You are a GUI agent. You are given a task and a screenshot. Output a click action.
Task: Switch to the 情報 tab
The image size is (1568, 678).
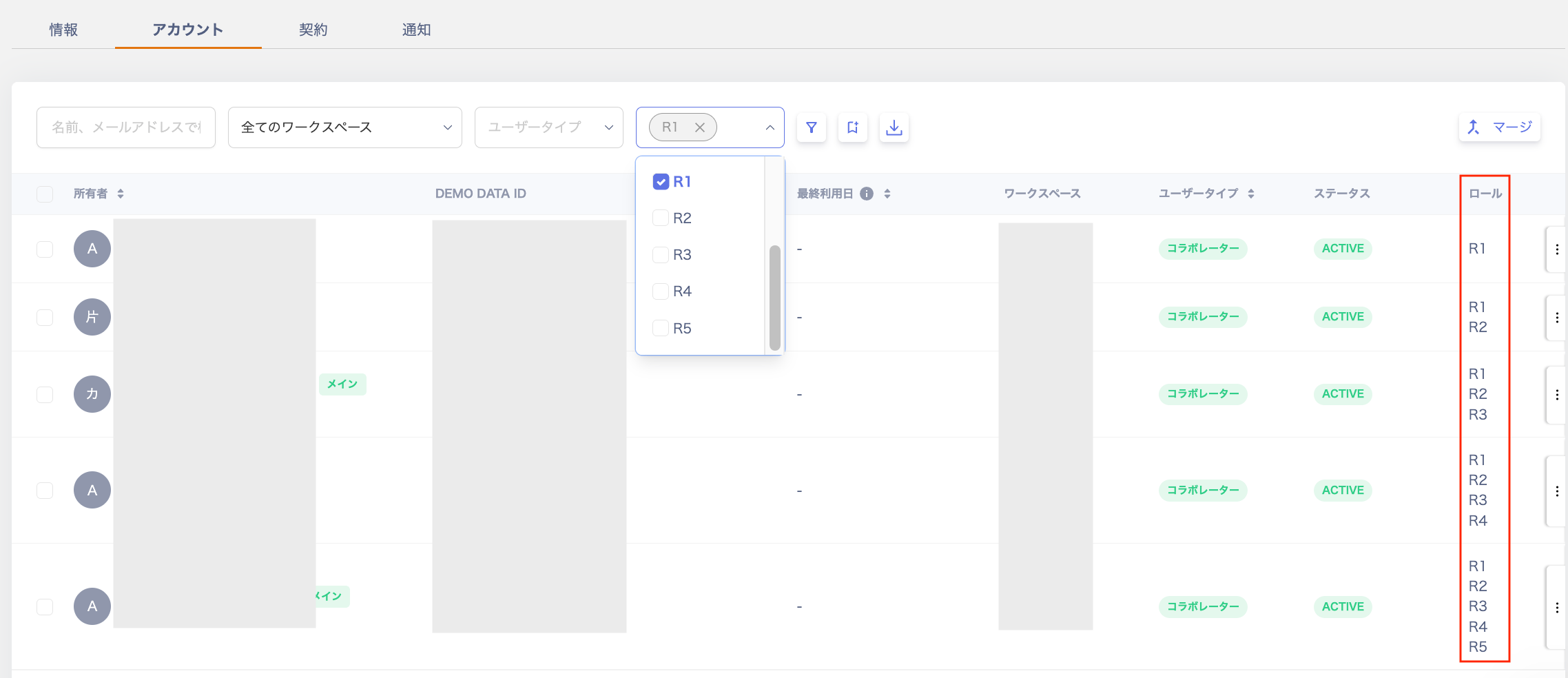pos(63,30)
